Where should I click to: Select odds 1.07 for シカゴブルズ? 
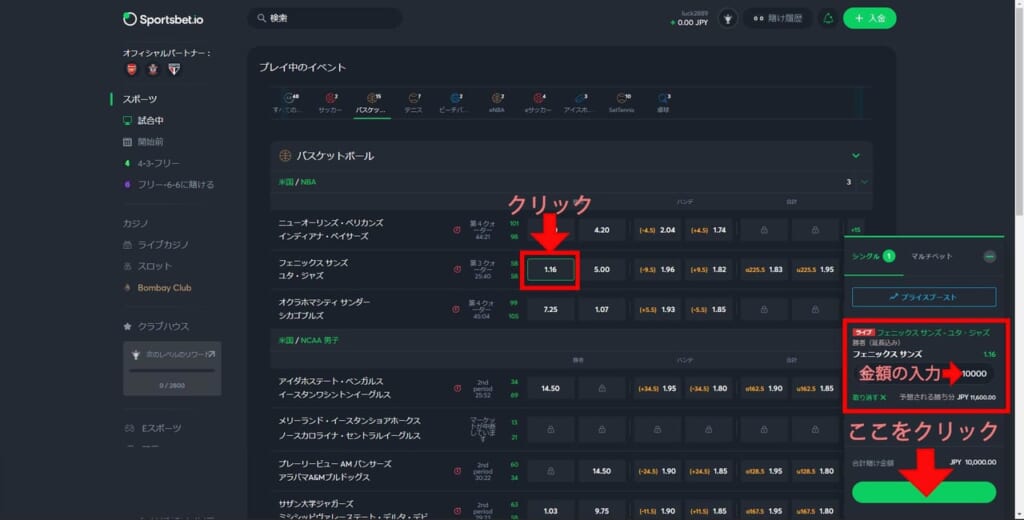tap(601, 309)
